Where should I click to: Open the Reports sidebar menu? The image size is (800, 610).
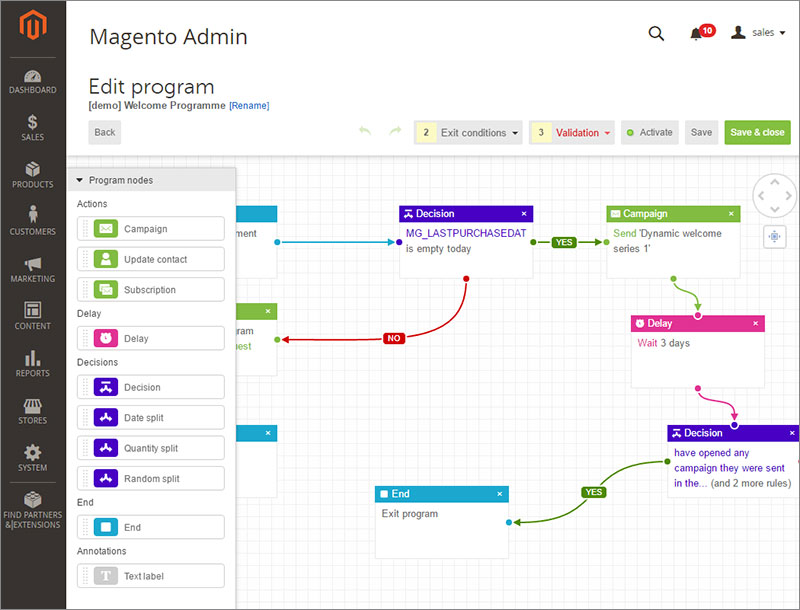[33, 364]
